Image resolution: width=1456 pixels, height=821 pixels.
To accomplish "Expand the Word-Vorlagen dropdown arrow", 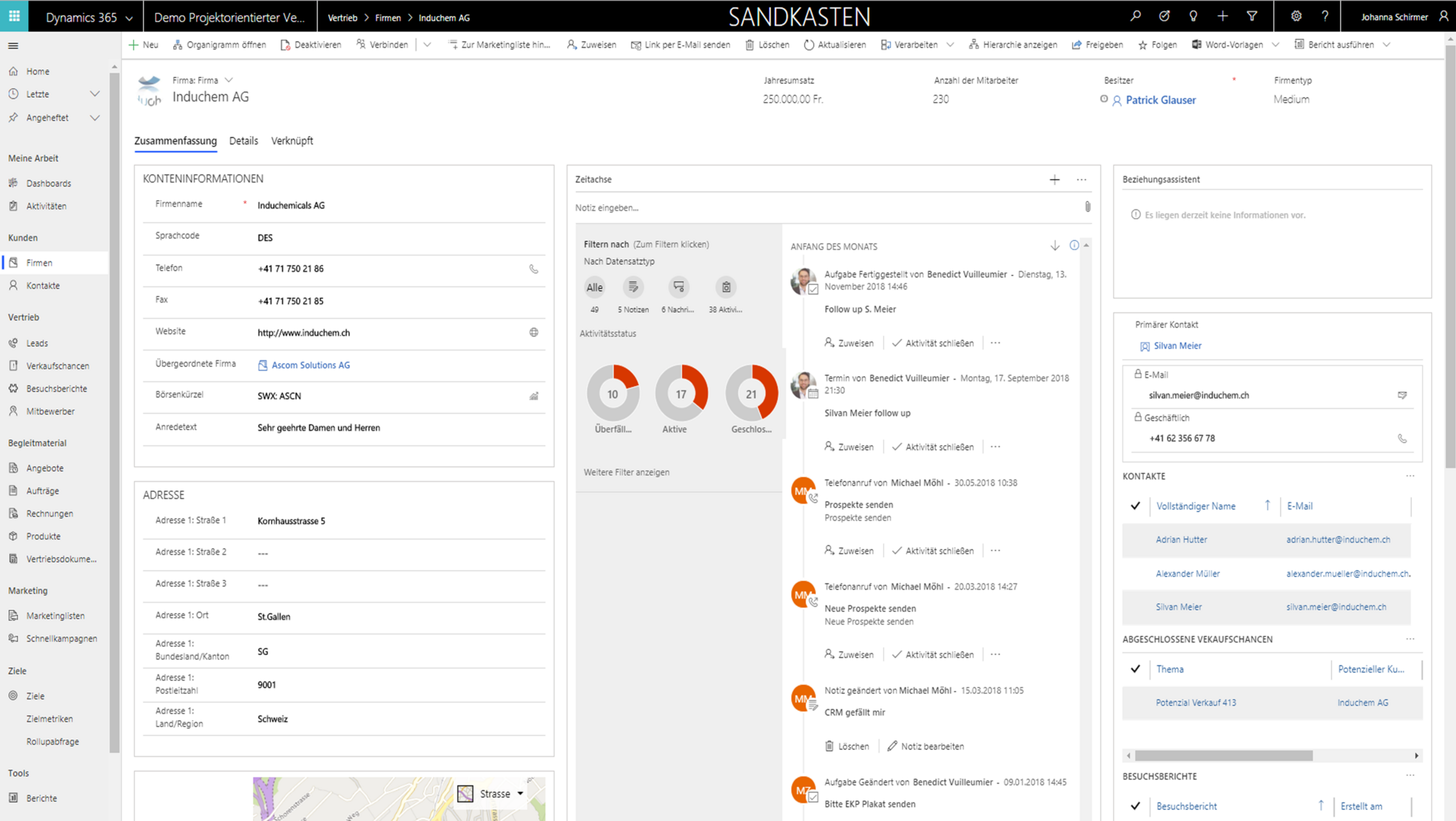I will click(x=1276, y=45).
